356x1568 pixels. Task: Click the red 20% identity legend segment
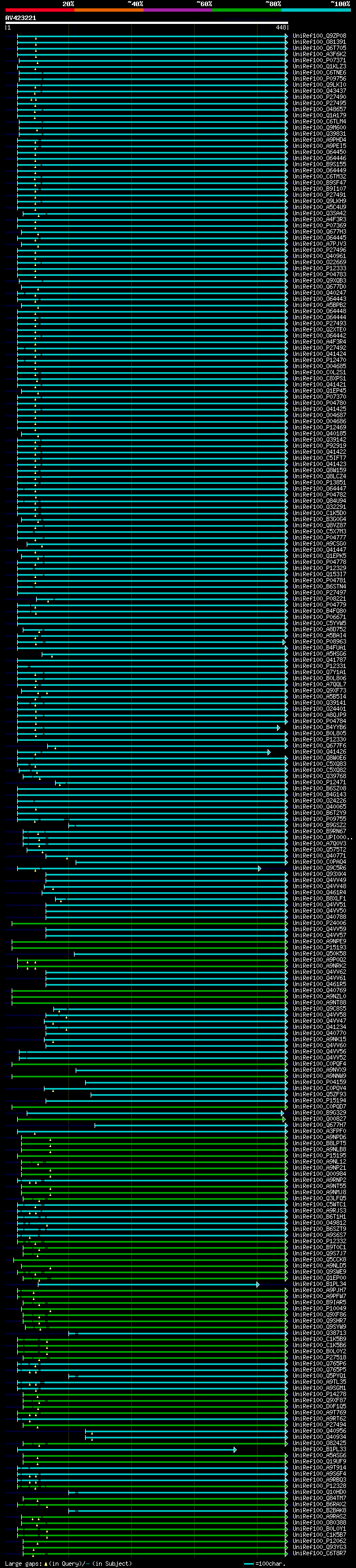click(x=39, y=10)
